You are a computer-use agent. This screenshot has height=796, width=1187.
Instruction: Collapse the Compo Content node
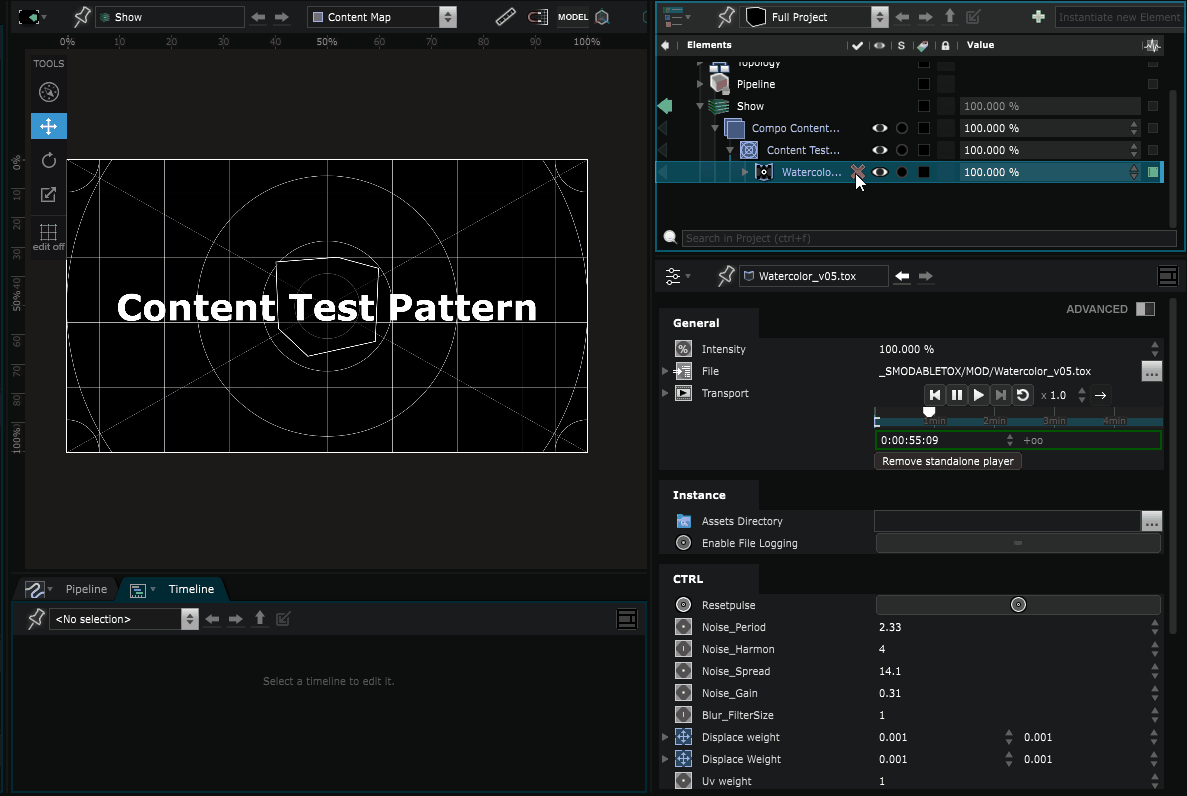(715, 128)
